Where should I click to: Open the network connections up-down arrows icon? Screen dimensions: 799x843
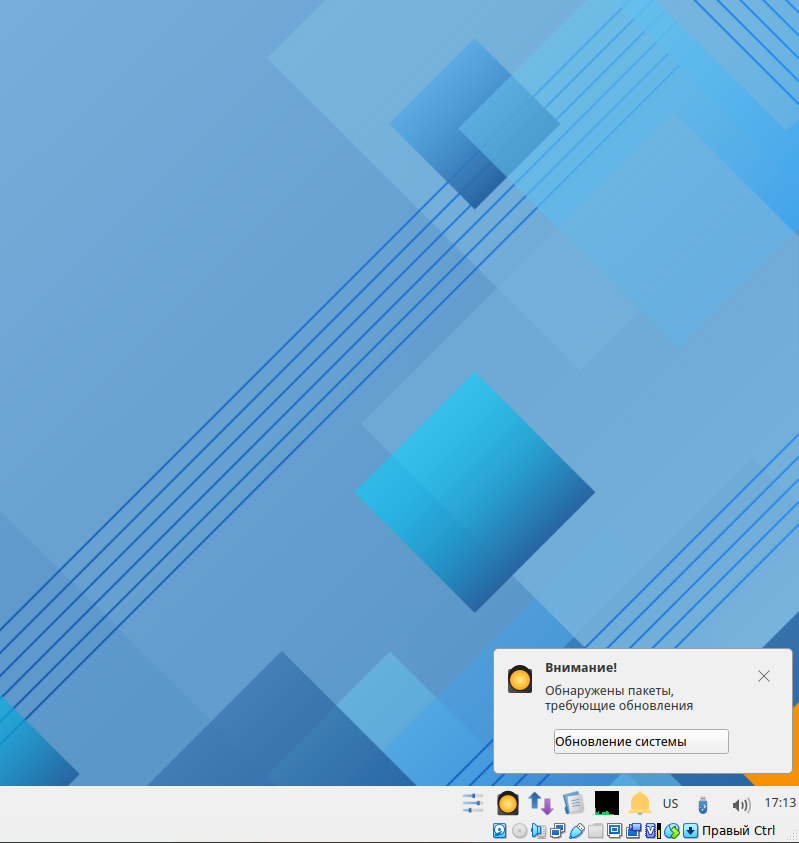pos(541,803)
